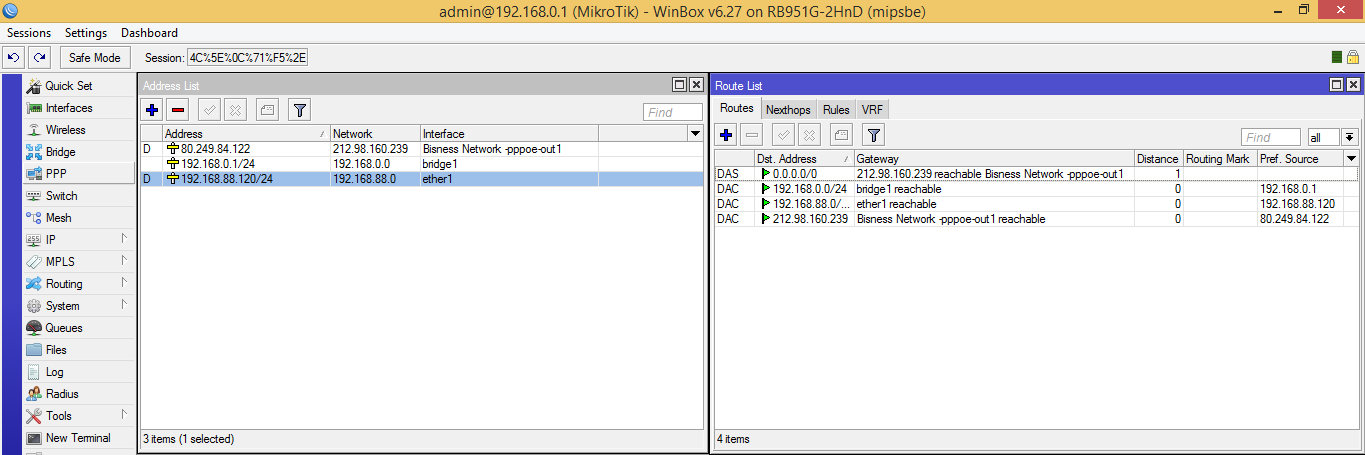Open column dropdown arrow in Route List header

(1352, 158)
